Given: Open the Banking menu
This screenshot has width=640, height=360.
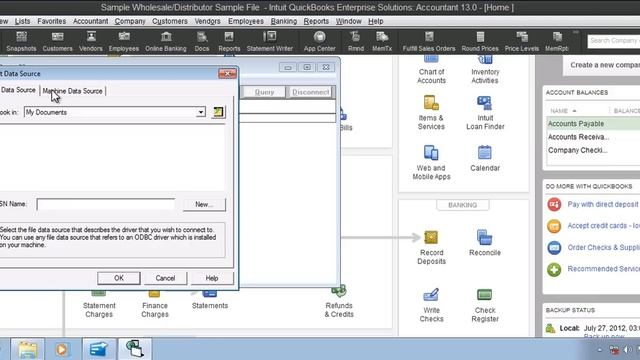Looking at the screenshot, I should click(x=284, y=21).
